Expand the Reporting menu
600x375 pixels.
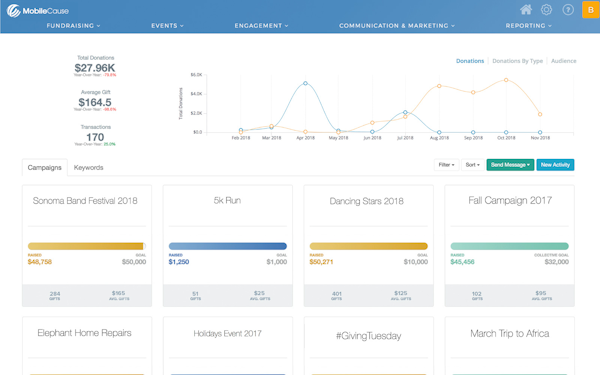[528, 26]
